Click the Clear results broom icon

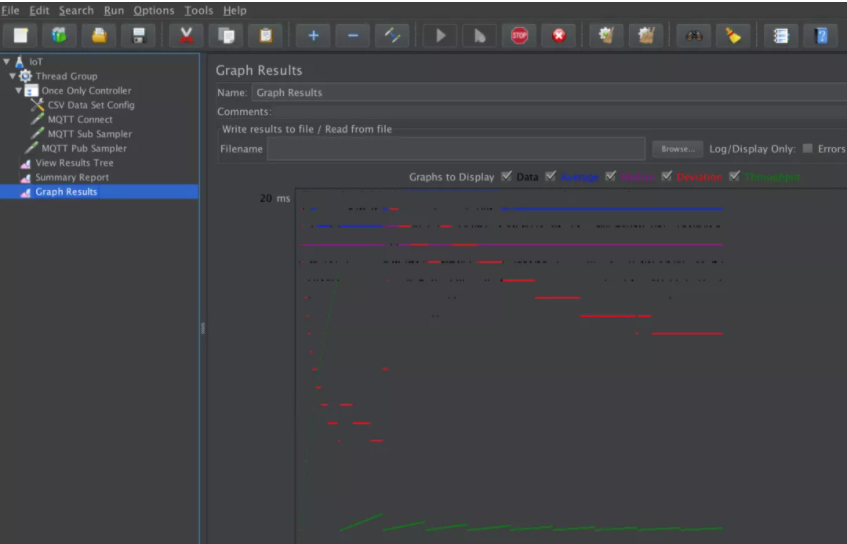(x=607, y=36)
